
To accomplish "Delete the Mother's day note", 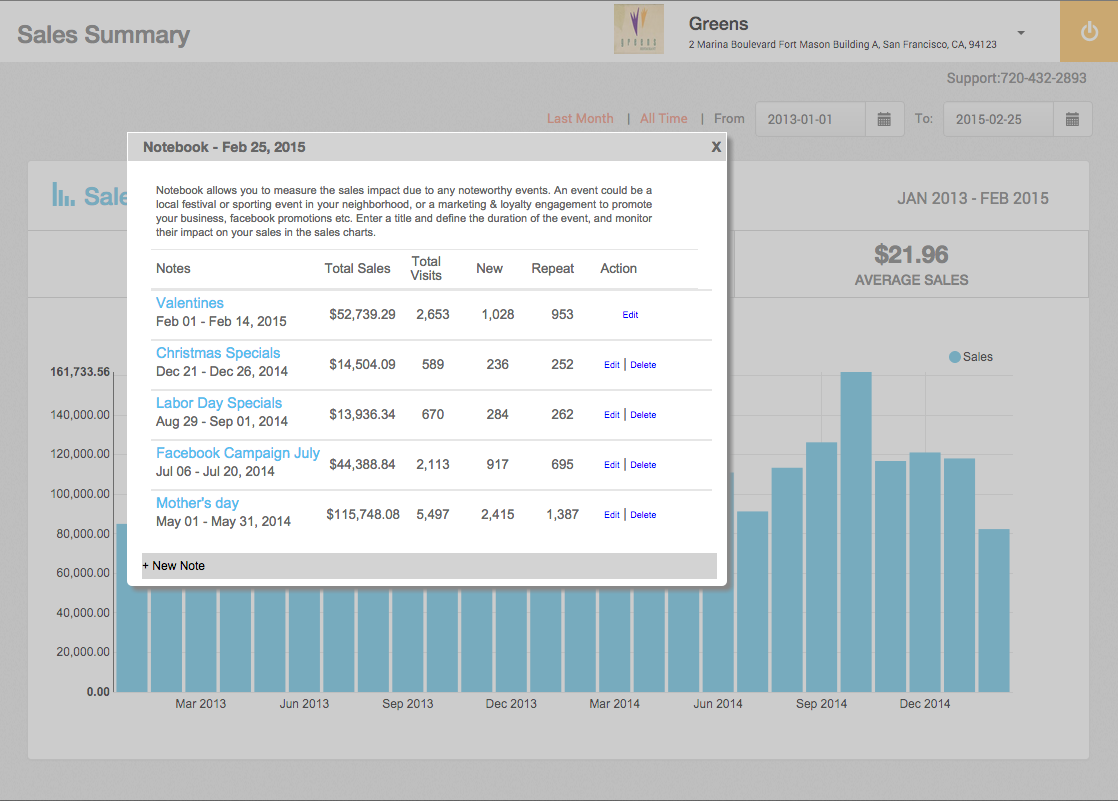I will [x=643, y=514].
